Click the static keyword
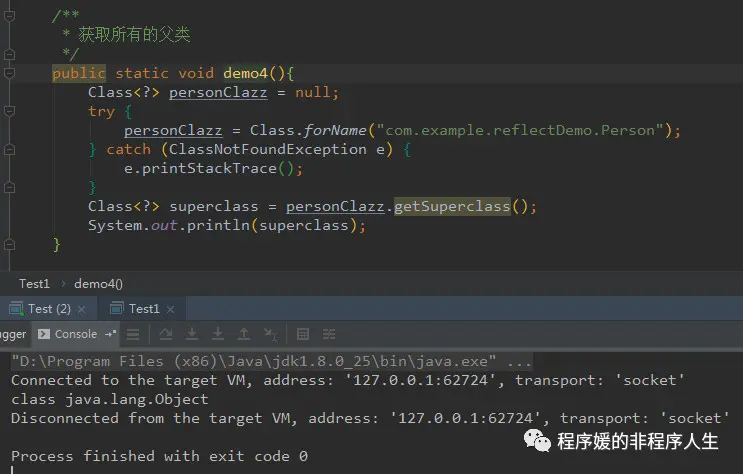The image size is (743, 474). pos(142,73)
